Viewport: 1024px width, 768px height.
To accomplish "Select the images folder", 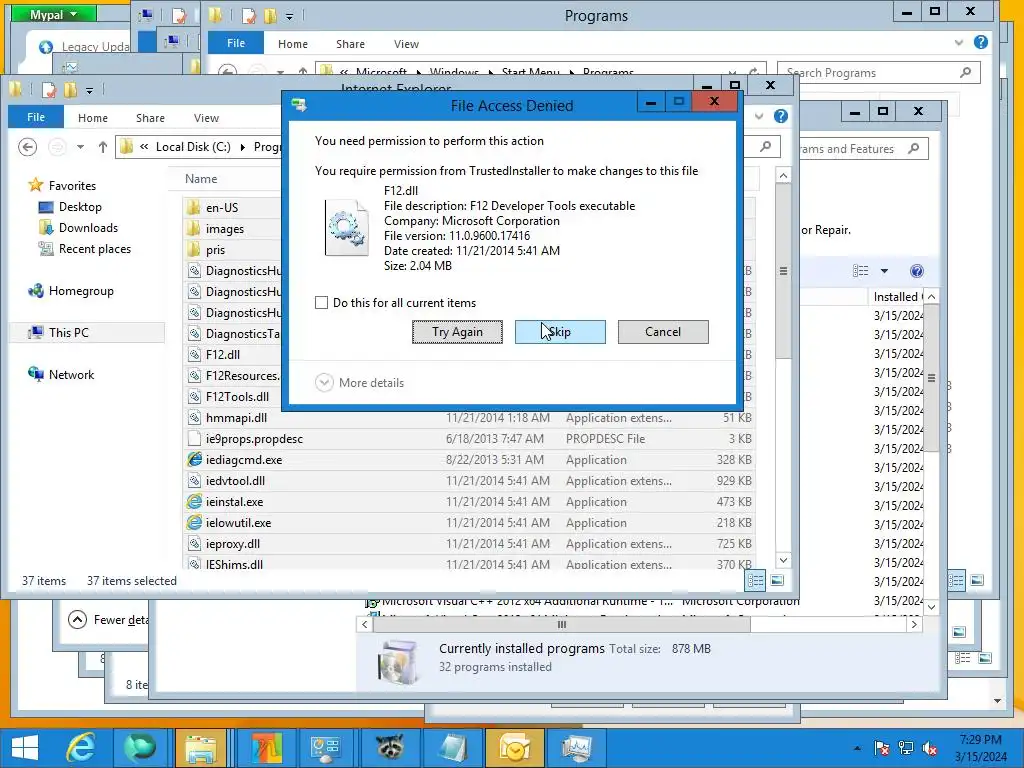I will point(225,229).
